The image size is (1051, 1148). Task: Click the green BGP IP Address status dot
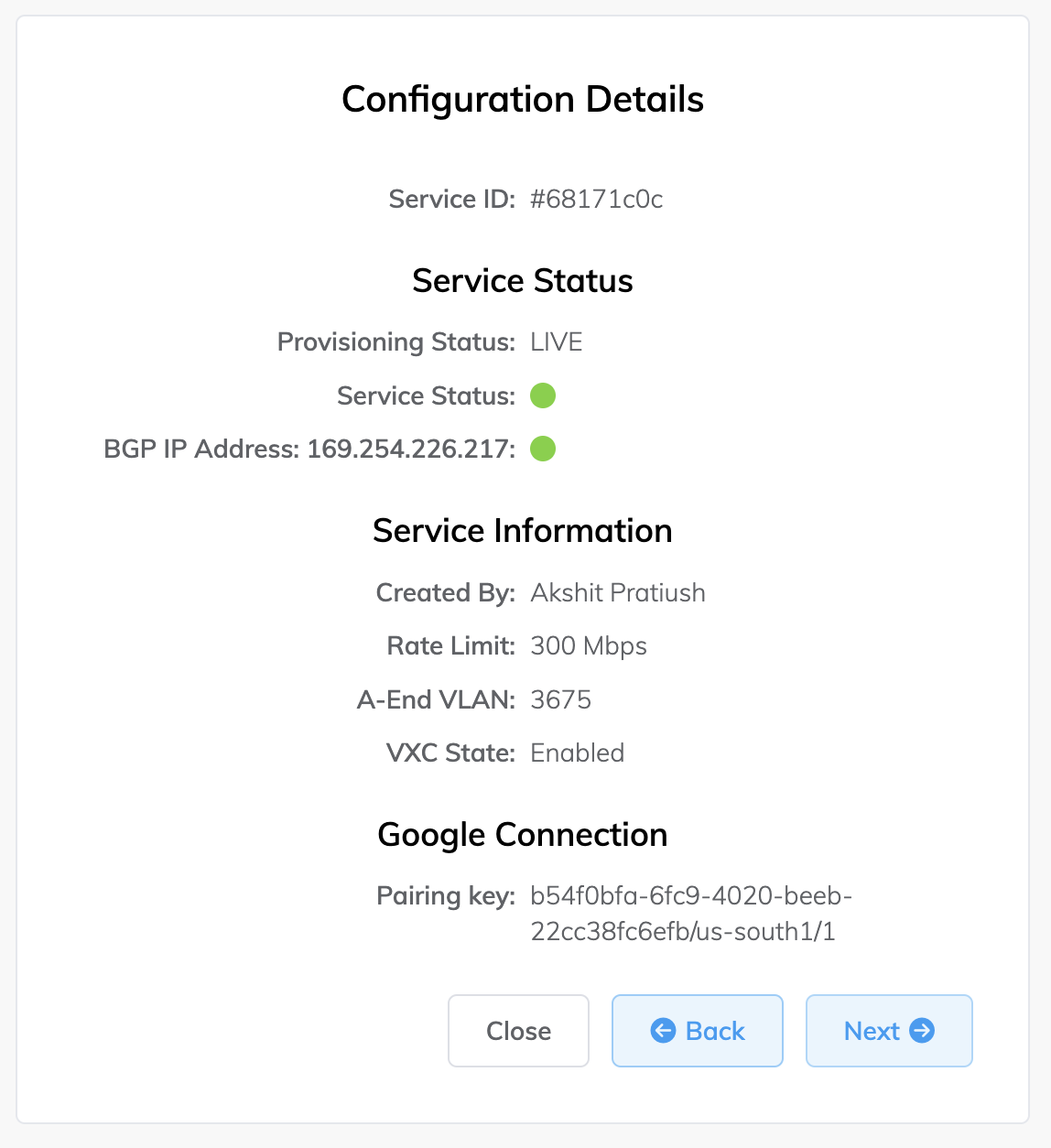(x=543, y=449)
